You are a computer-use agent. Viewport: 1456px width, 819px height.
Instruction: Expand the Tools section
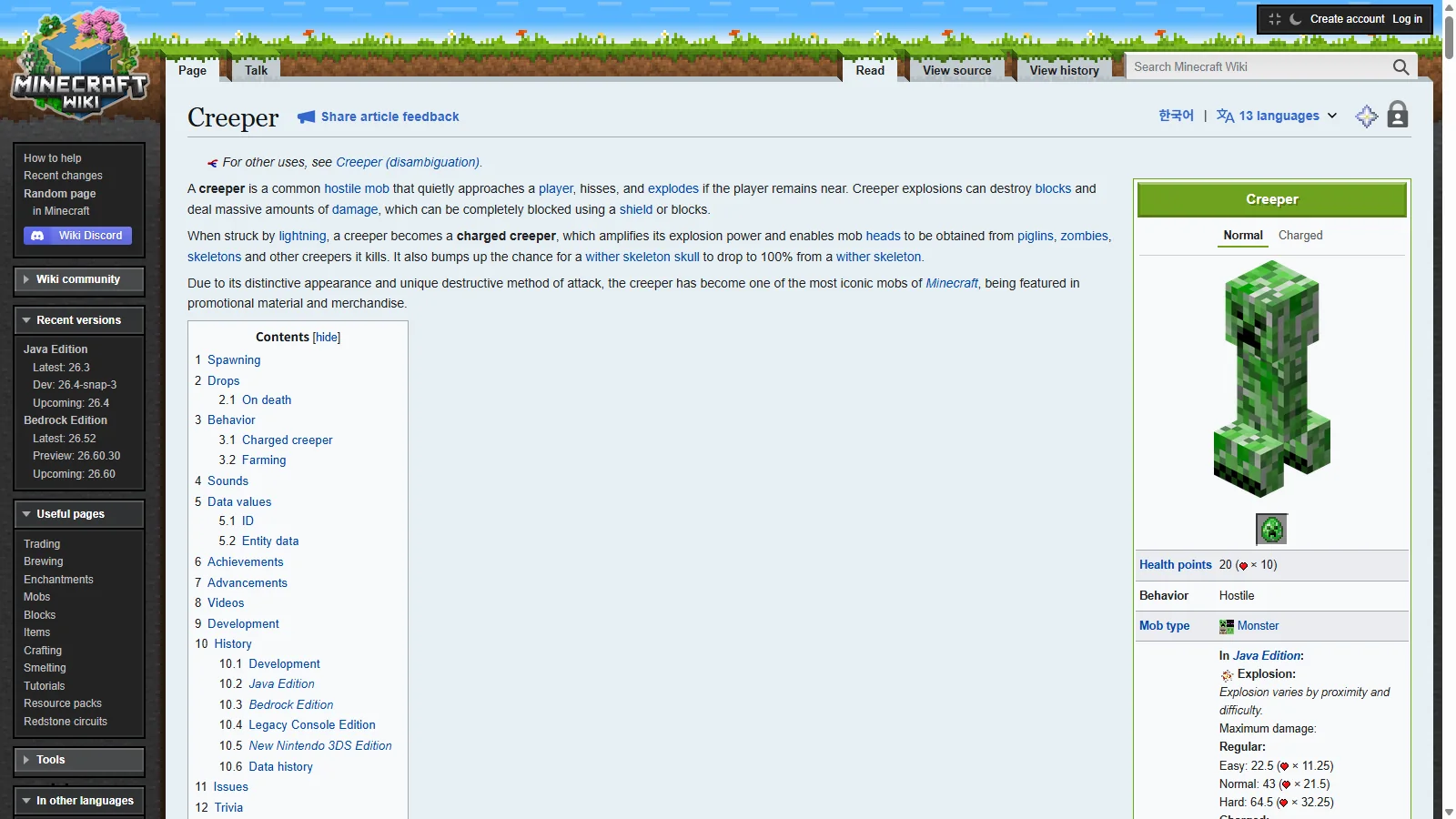pyautogui.click(x=79, y=760)
